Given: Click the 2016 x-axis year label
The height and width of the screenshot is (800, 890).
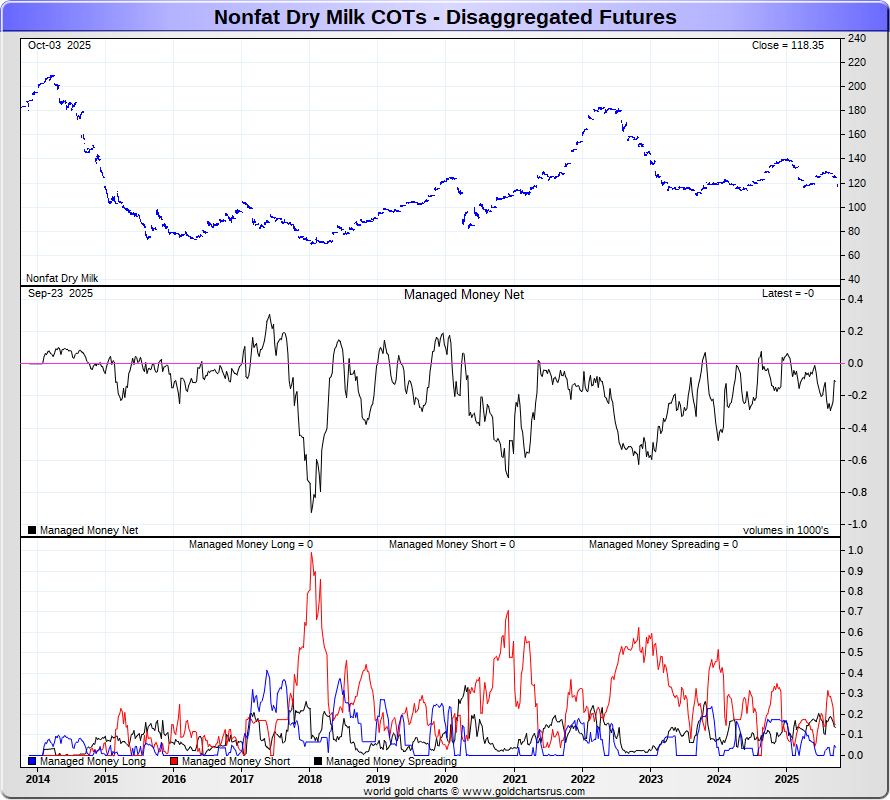Looking at the screenshot, I should click(x=174, y=780).
